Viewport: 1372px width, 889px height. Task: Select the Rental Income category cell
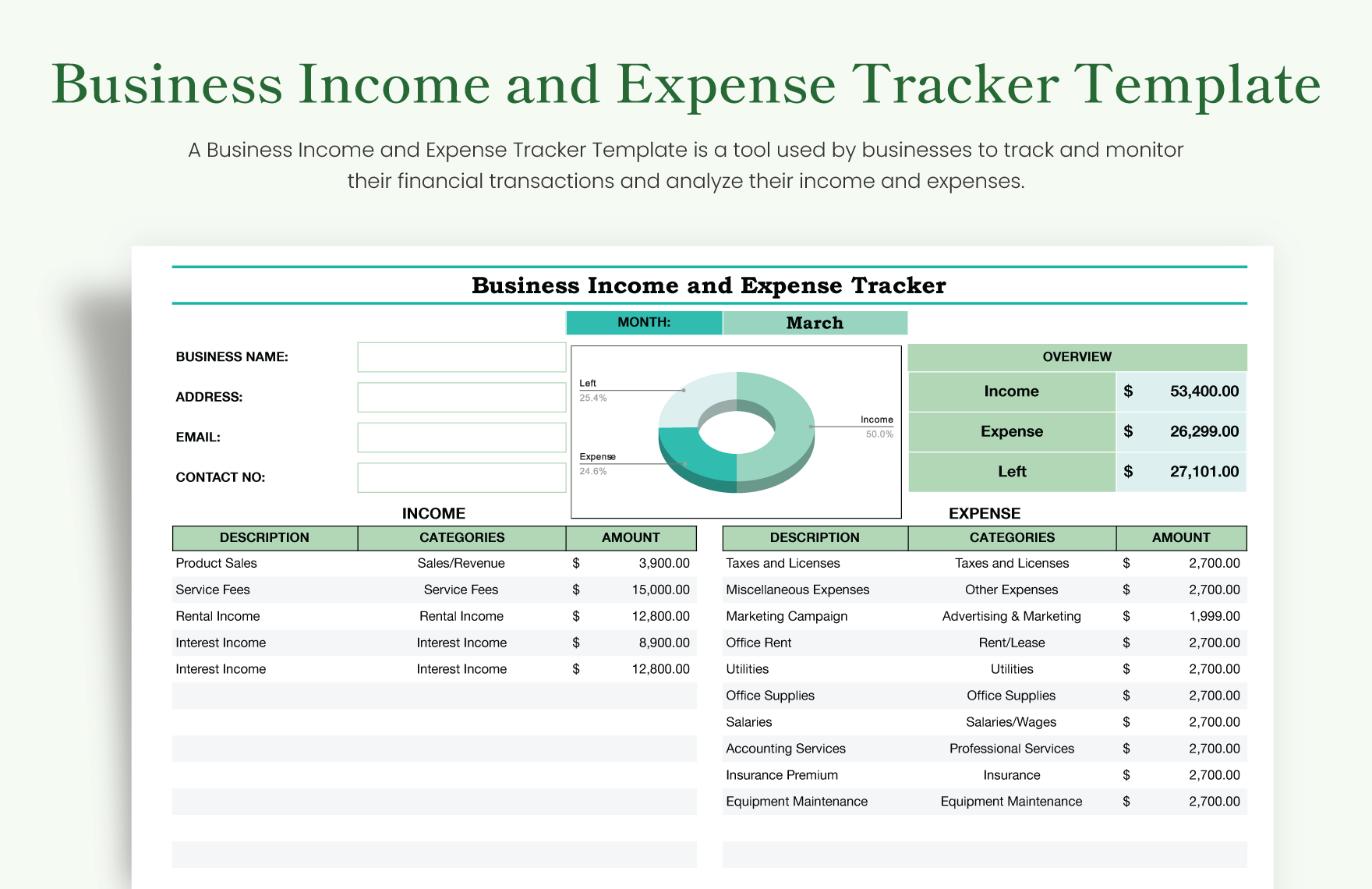click(461, 616)
